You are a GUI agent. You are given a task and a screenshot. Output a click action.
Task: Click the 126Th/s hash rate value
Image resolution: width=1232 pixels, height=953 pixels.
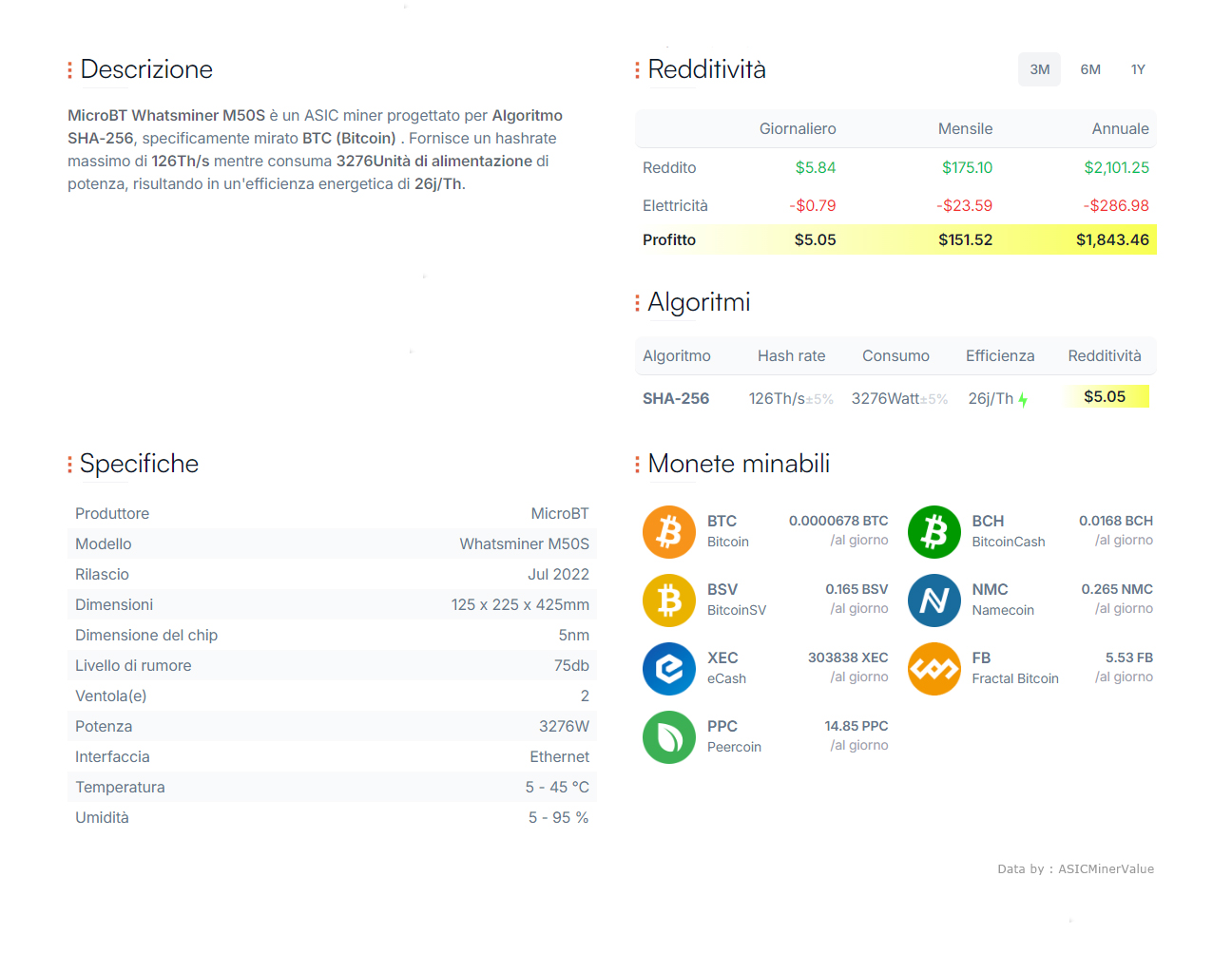tap(777, 398)
